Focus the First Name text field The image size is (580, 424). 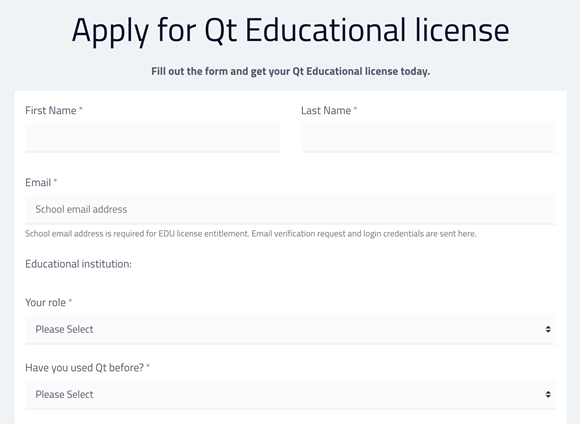tap(152, 137)
